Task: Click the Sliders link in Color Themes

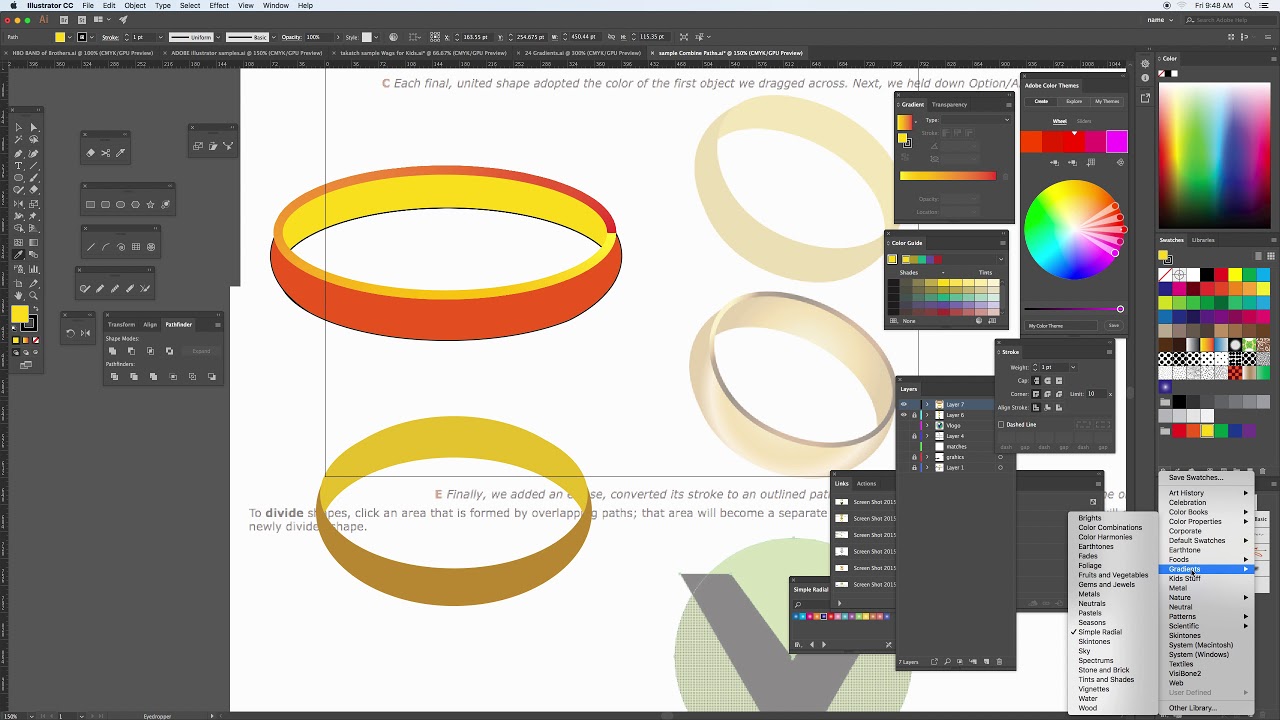Action: [x=1084, y=121]
